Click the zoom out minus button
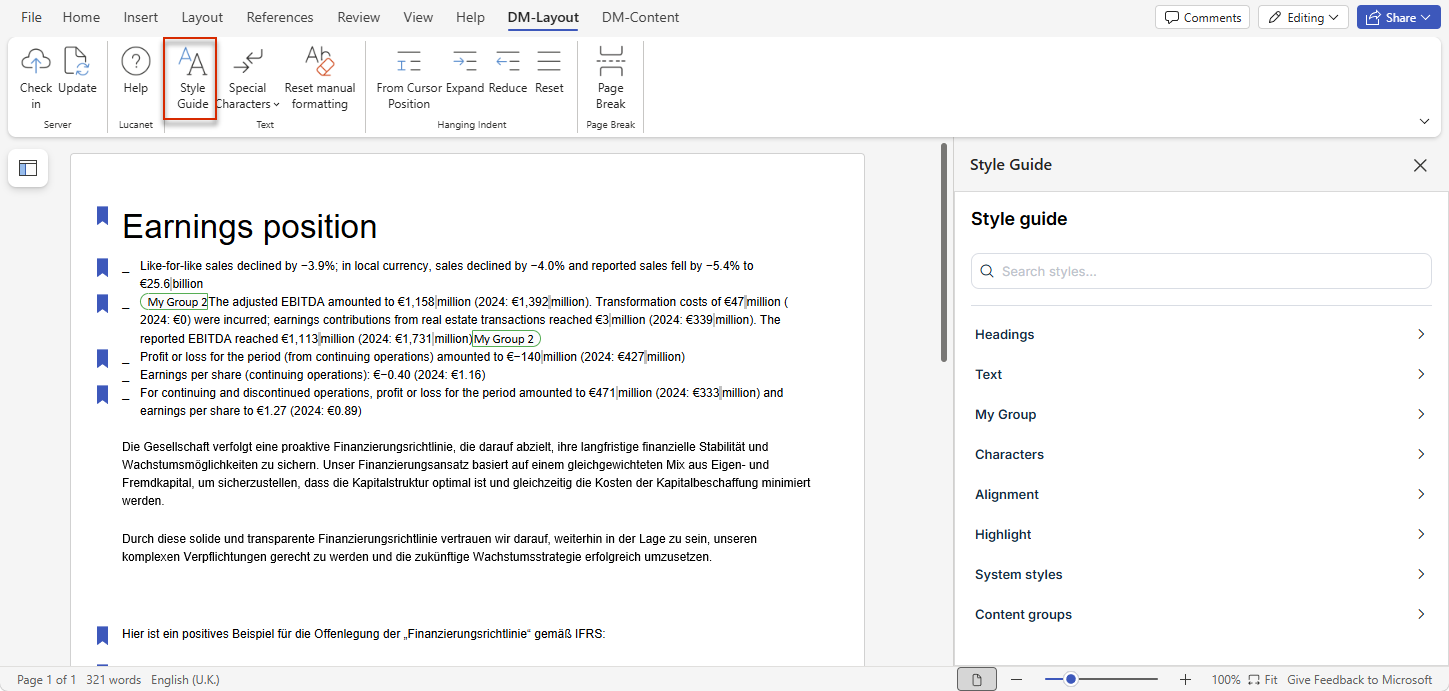The width and height of the screenshot is (1449, 691). pos(1016,680)
